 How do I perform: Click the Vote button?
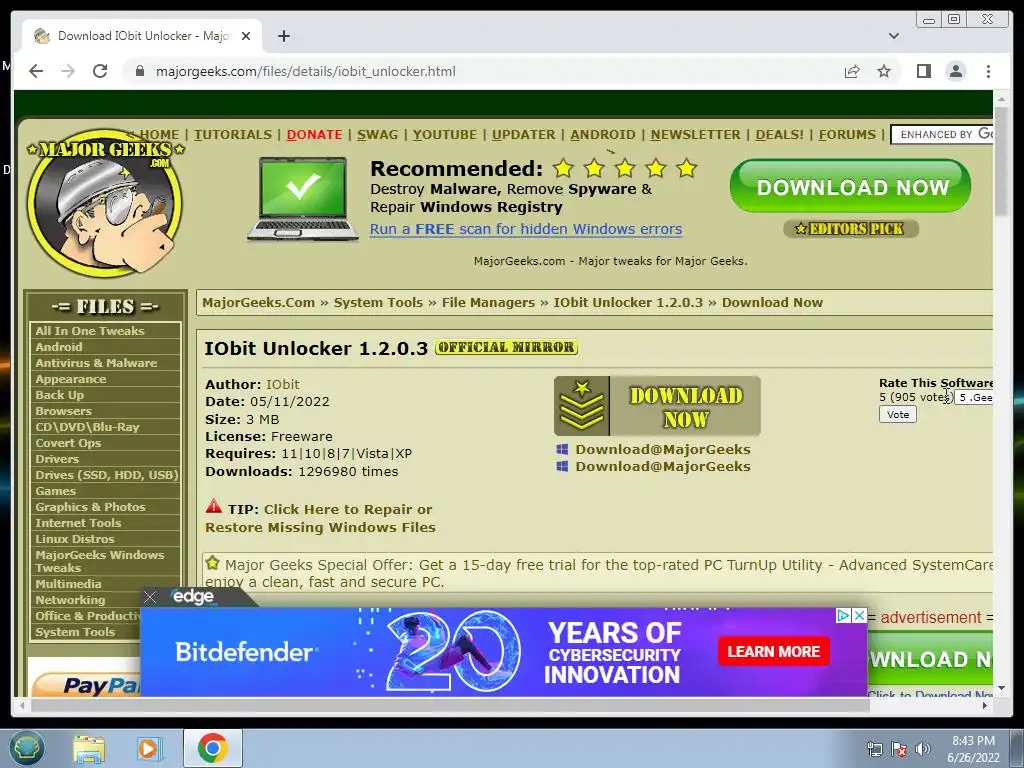coord(897,414)
